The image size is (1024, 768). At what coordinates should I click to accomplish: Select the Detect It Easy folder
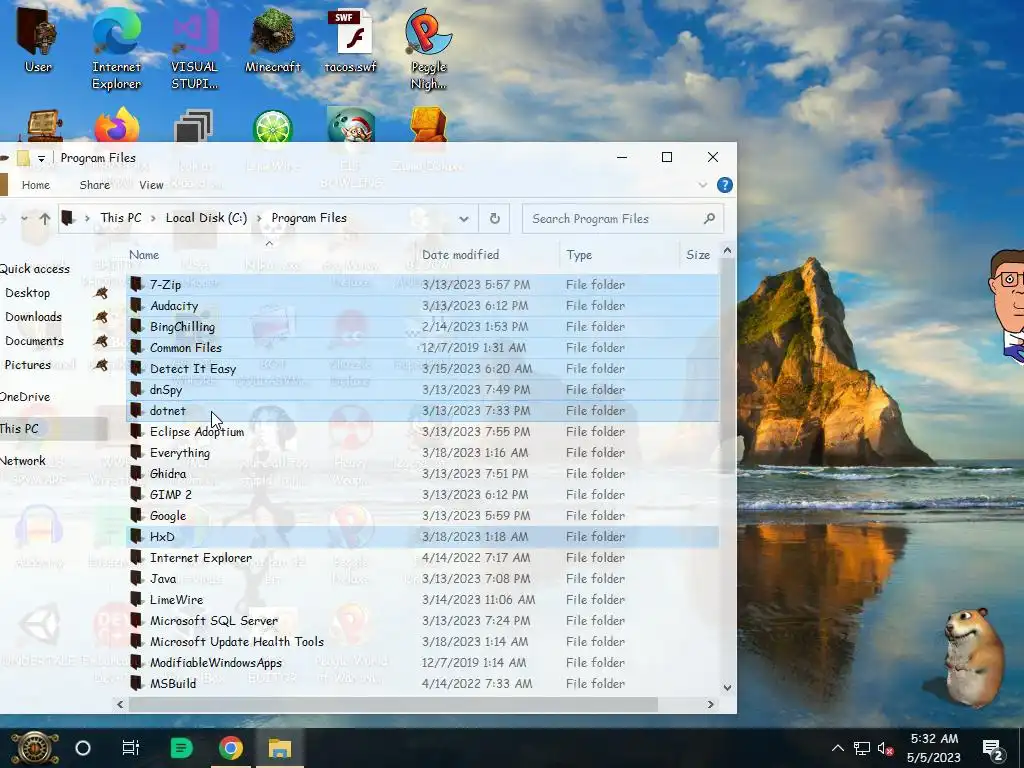click(423, 368)
